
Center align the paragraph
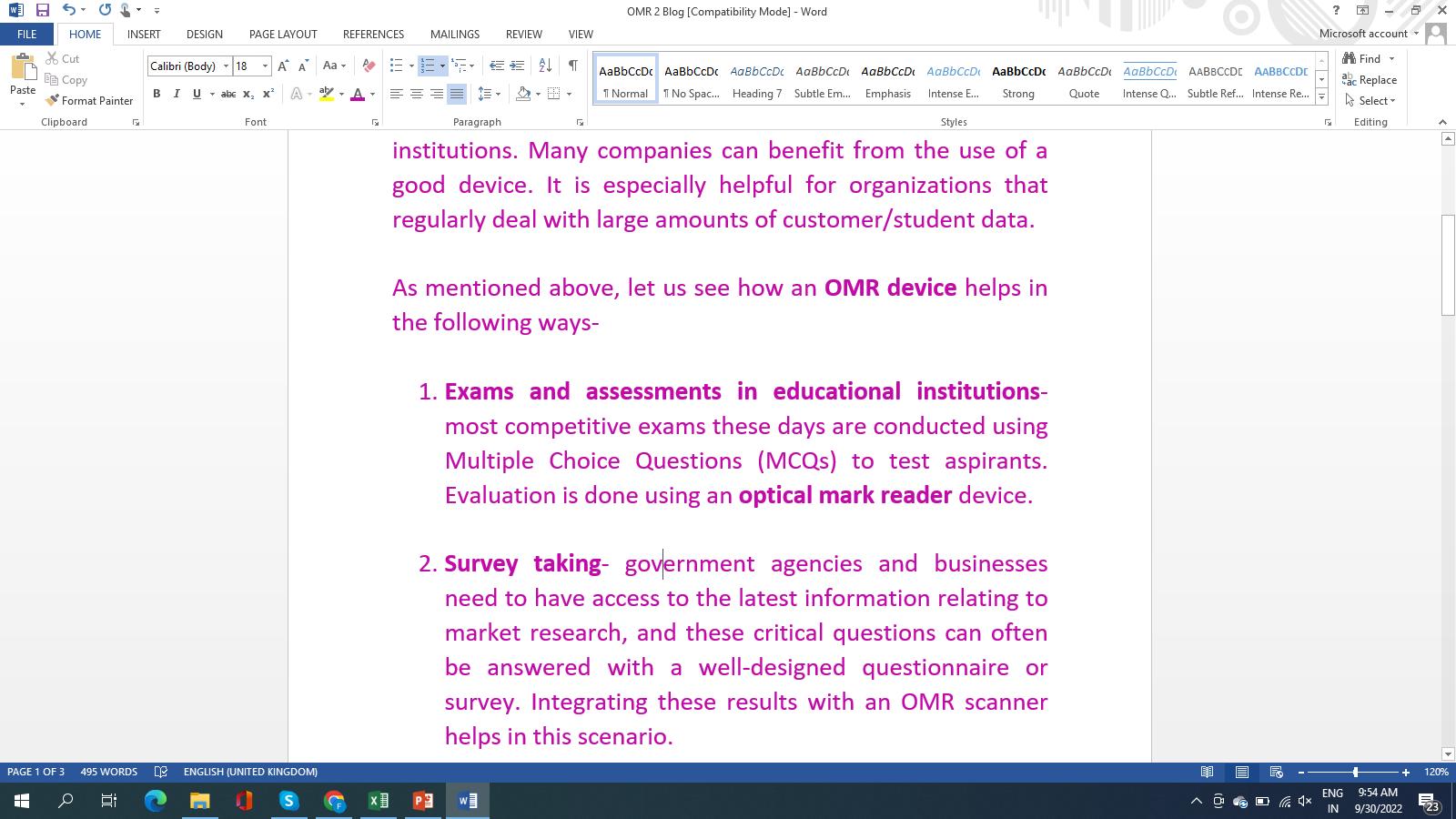click(x=417, y=94)
